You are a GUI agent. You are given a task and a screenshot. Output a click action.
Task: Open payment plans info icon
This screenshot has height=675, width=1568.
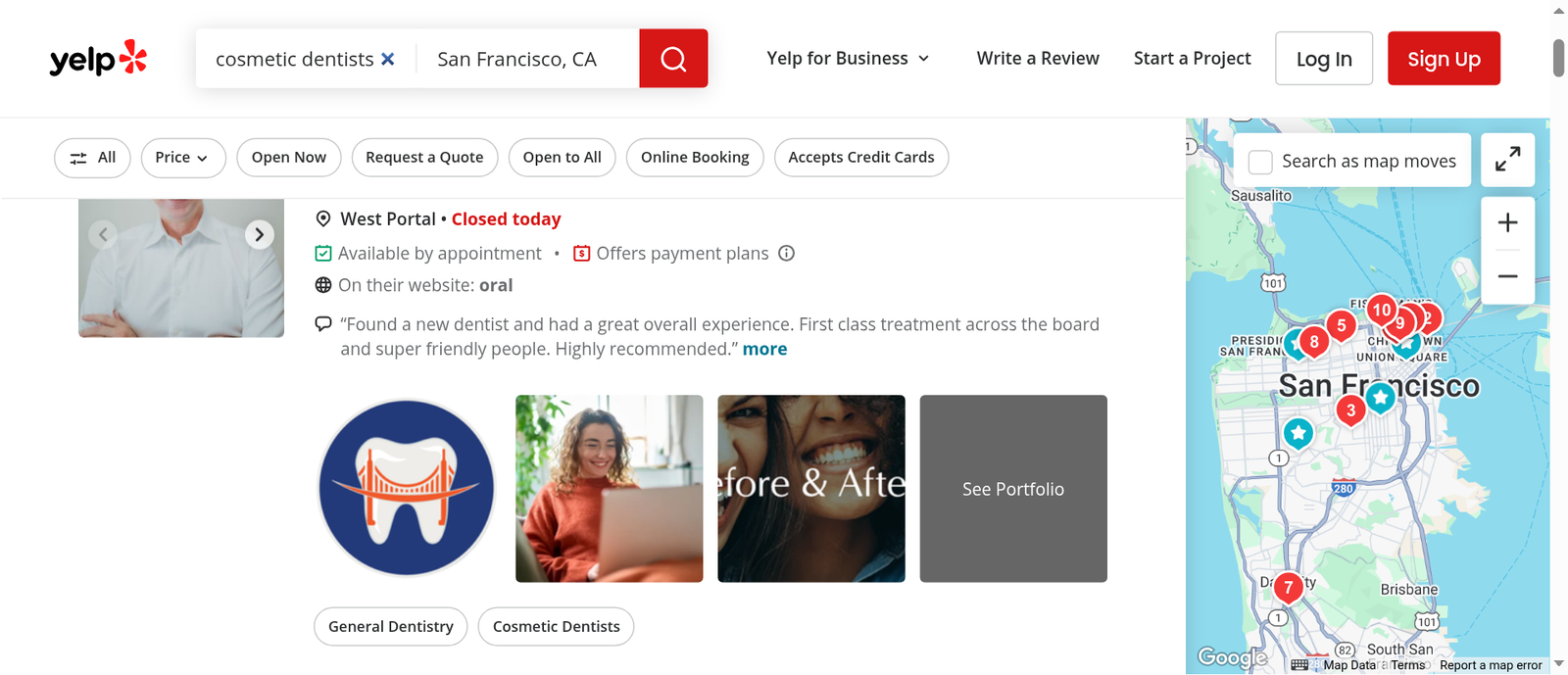786,254
